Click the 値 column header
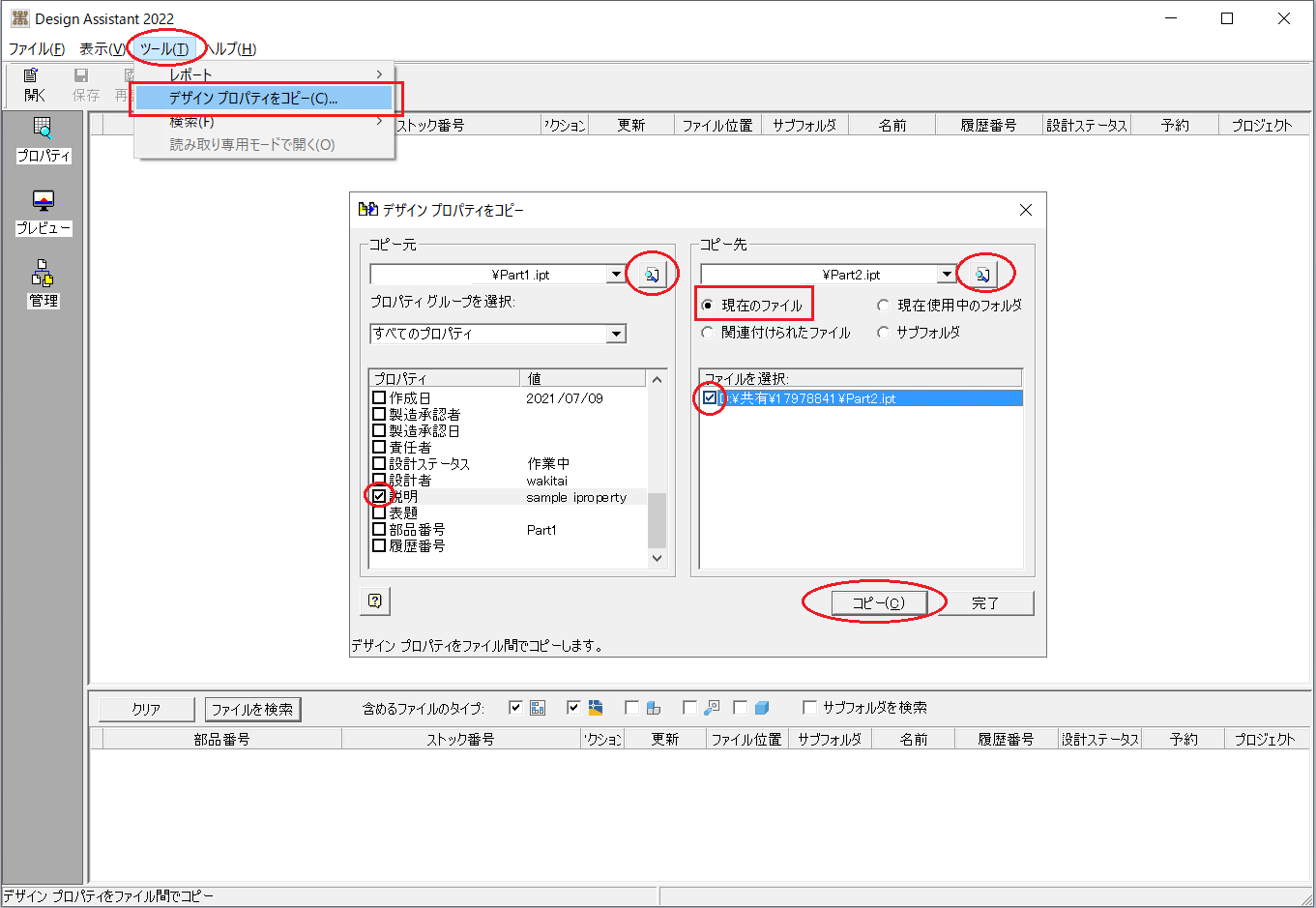The height and width of the screenshot is (908, 1316). point(584,378)
